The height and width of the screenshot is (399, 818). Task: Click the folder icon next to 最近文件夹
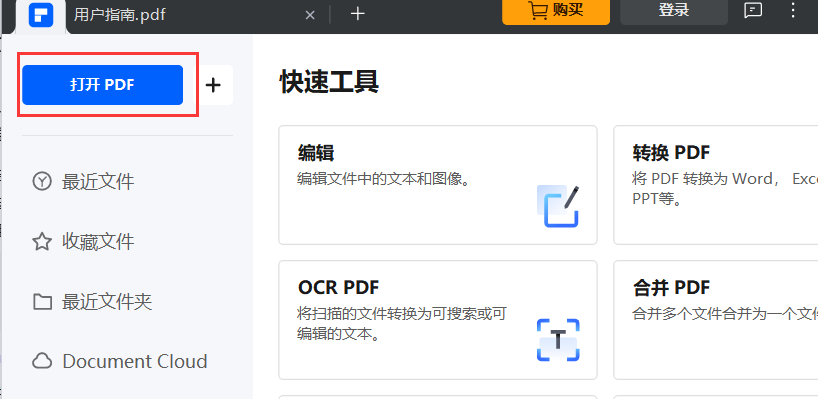point(42,301)
